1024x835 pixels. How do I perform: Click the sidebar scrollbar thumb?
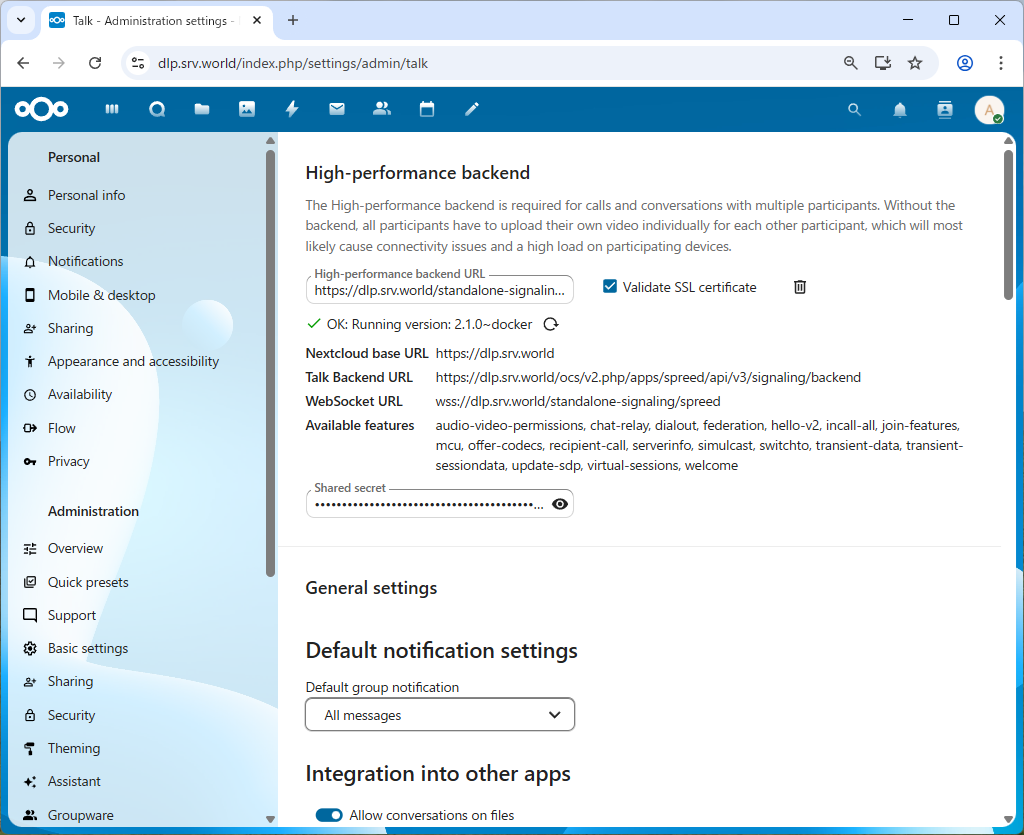[x=270, y=364]
